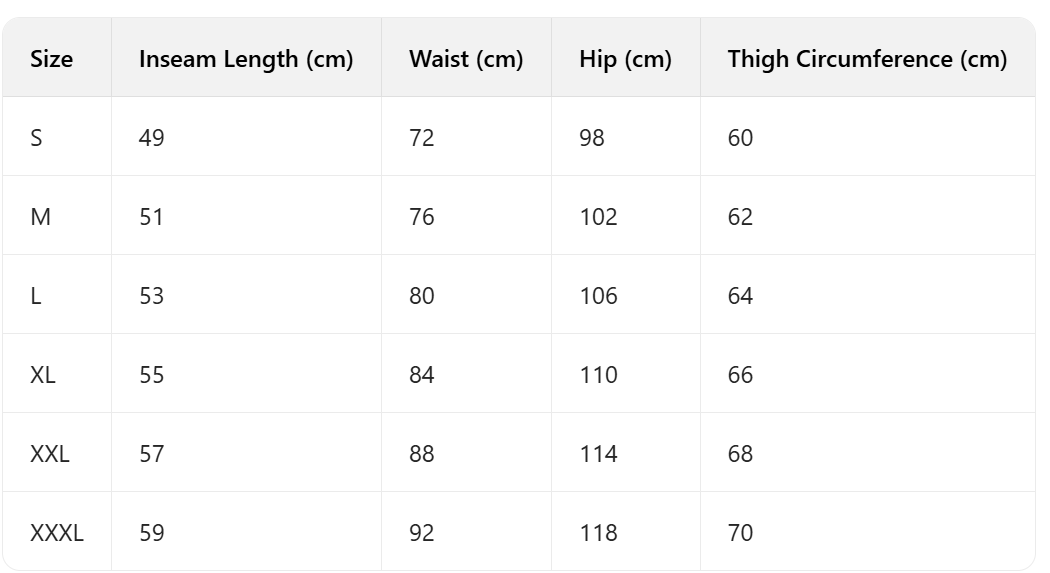1050x573 pixels.
Task: Click the L size row label
Action: coord(36,296)
